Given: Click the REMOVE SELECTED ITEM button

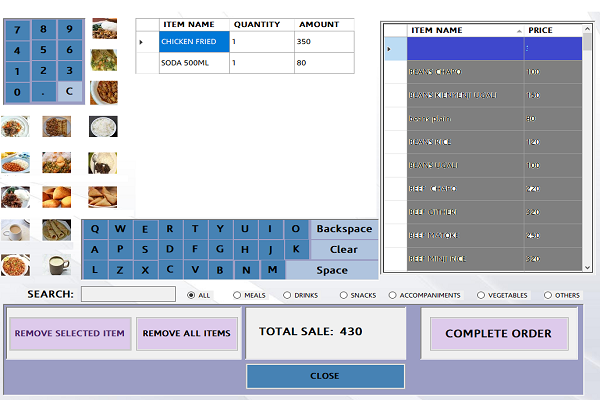Looking at the screenshot, I should (x=70, y=333).
